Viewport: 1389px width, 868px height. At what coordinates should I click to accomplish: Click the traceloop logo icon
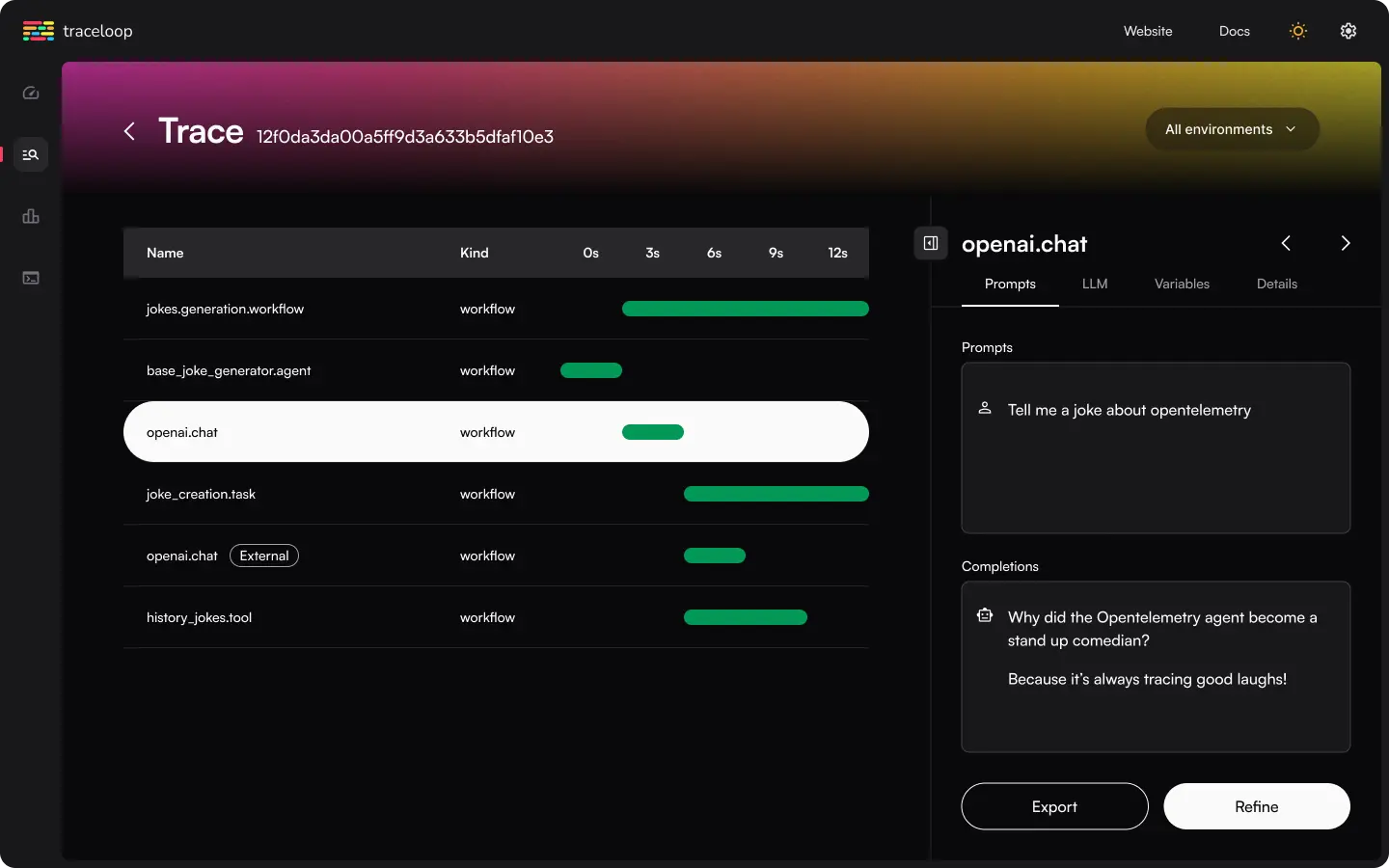pos(37,30)
